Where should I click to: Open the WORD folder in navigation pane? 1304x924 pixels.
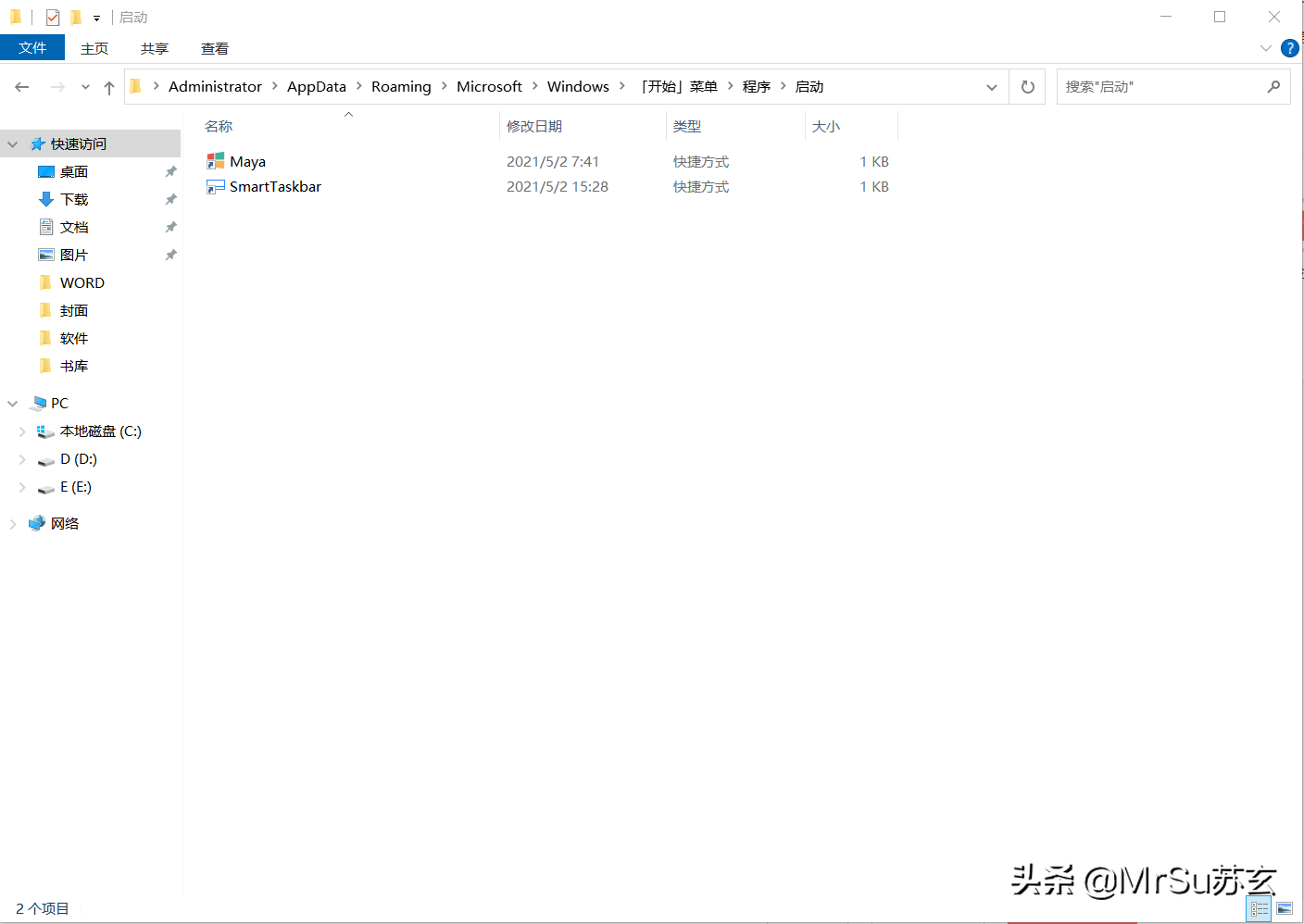click(81, 282)
